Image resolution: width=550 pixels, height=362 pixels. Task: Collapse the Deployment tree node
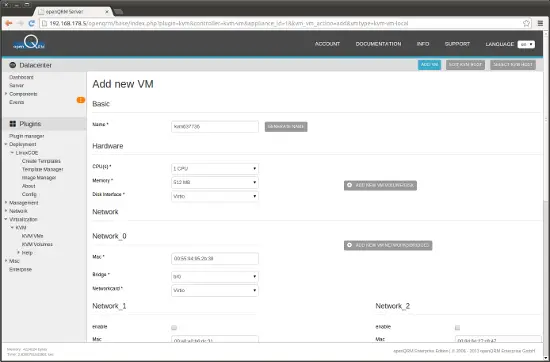tap(6, 144)
